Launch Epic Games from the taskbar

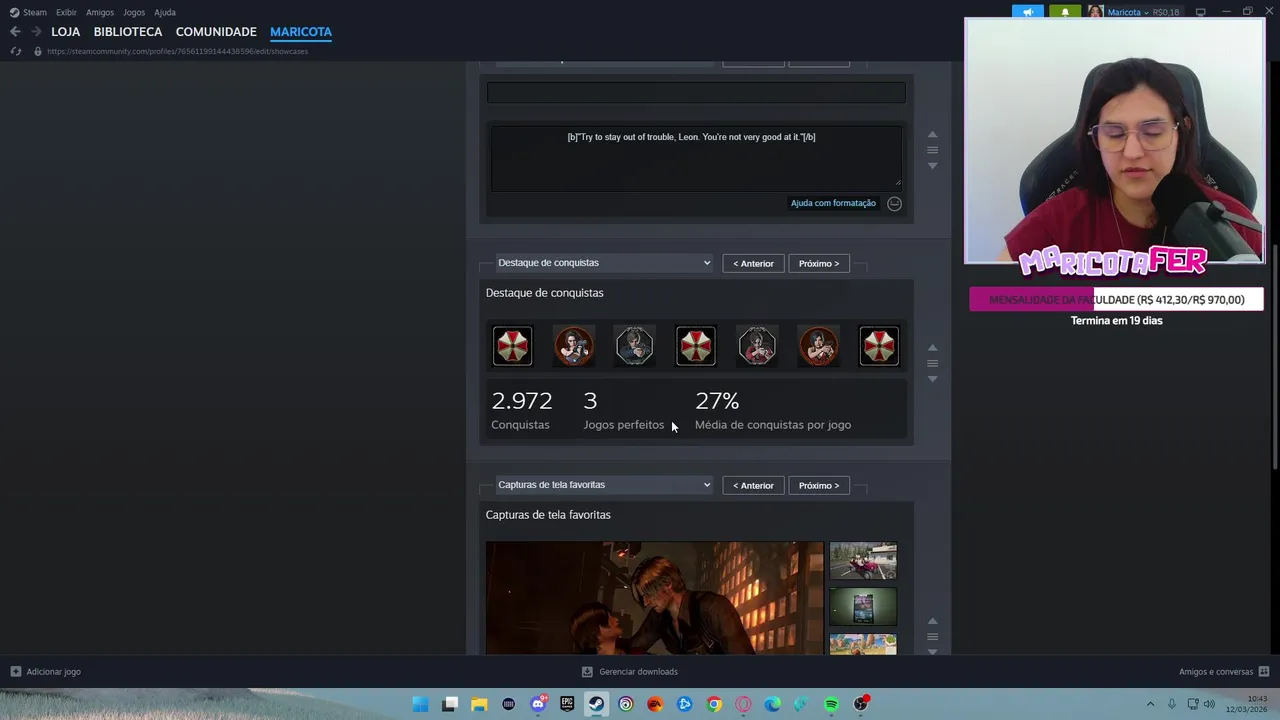tap(567, 704)
